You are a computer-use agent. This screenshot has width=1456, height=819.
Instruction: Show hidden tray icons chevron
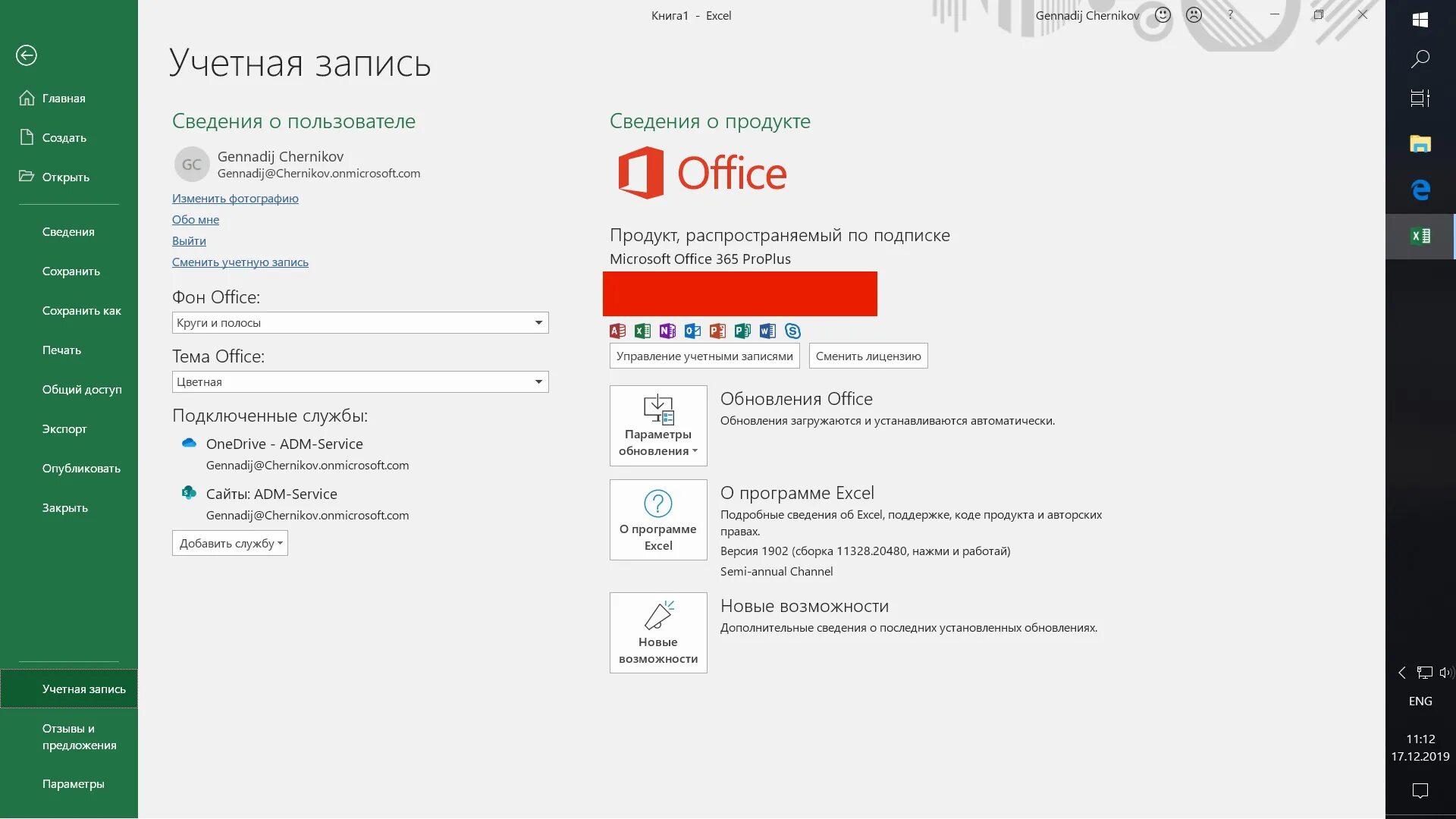1401,672
